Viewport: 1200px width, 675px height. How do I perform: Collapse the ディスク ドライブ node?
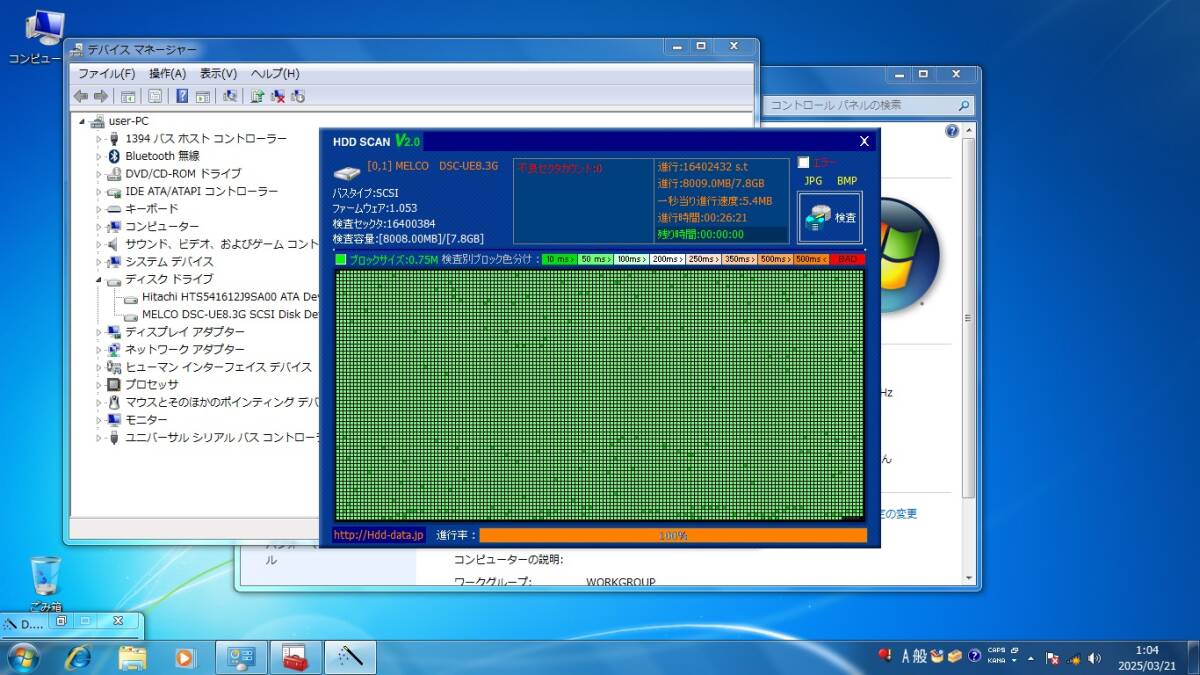[x=100, y=280]
